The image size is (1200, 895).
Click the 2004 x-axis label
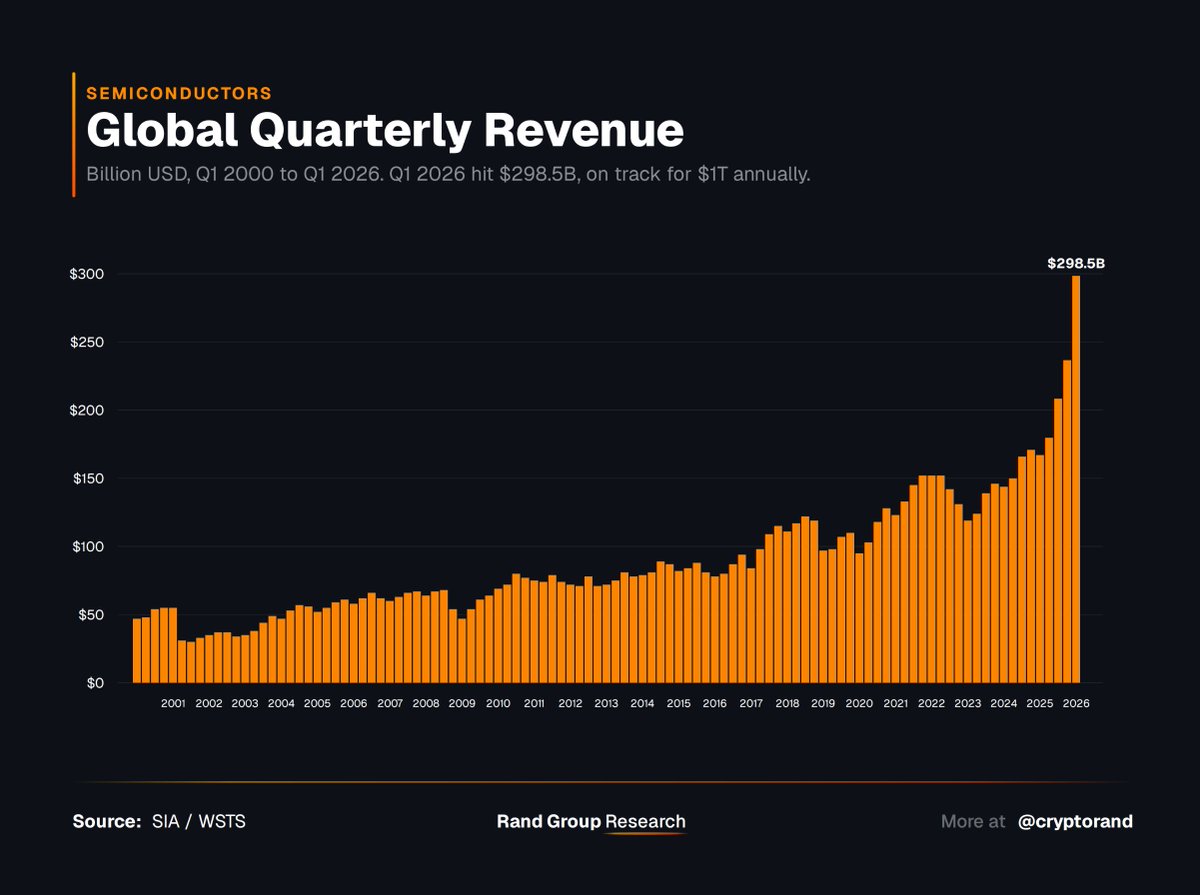pyautogui.click(x=281, y=703)
